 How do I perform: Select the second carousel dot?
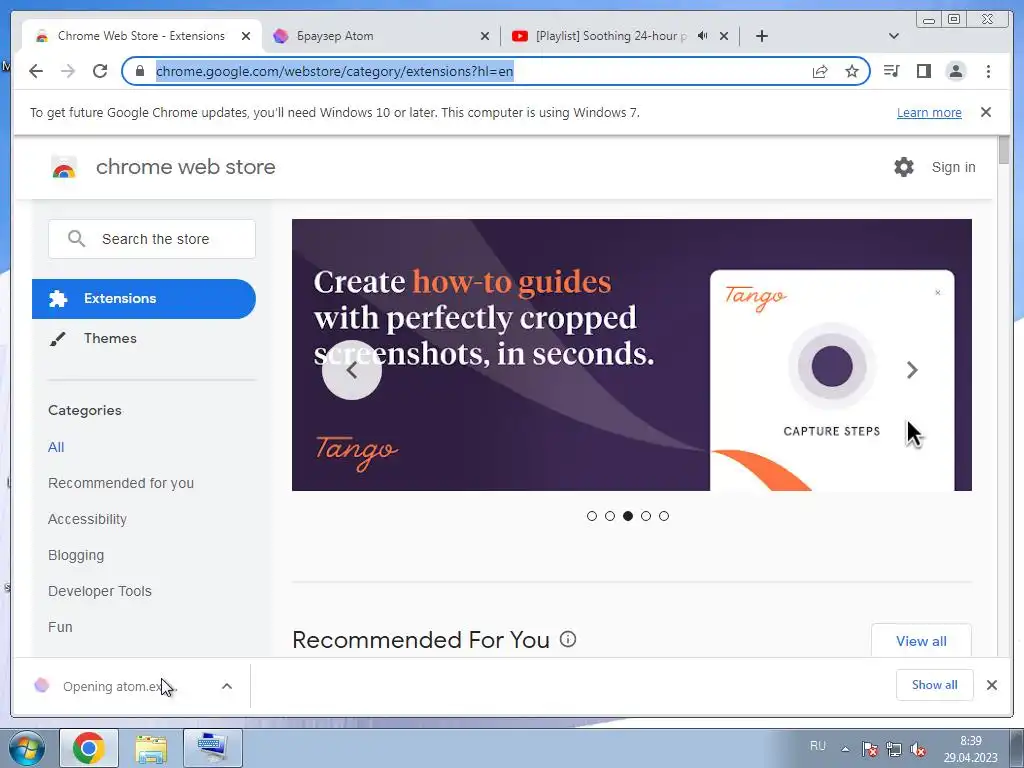610,516
